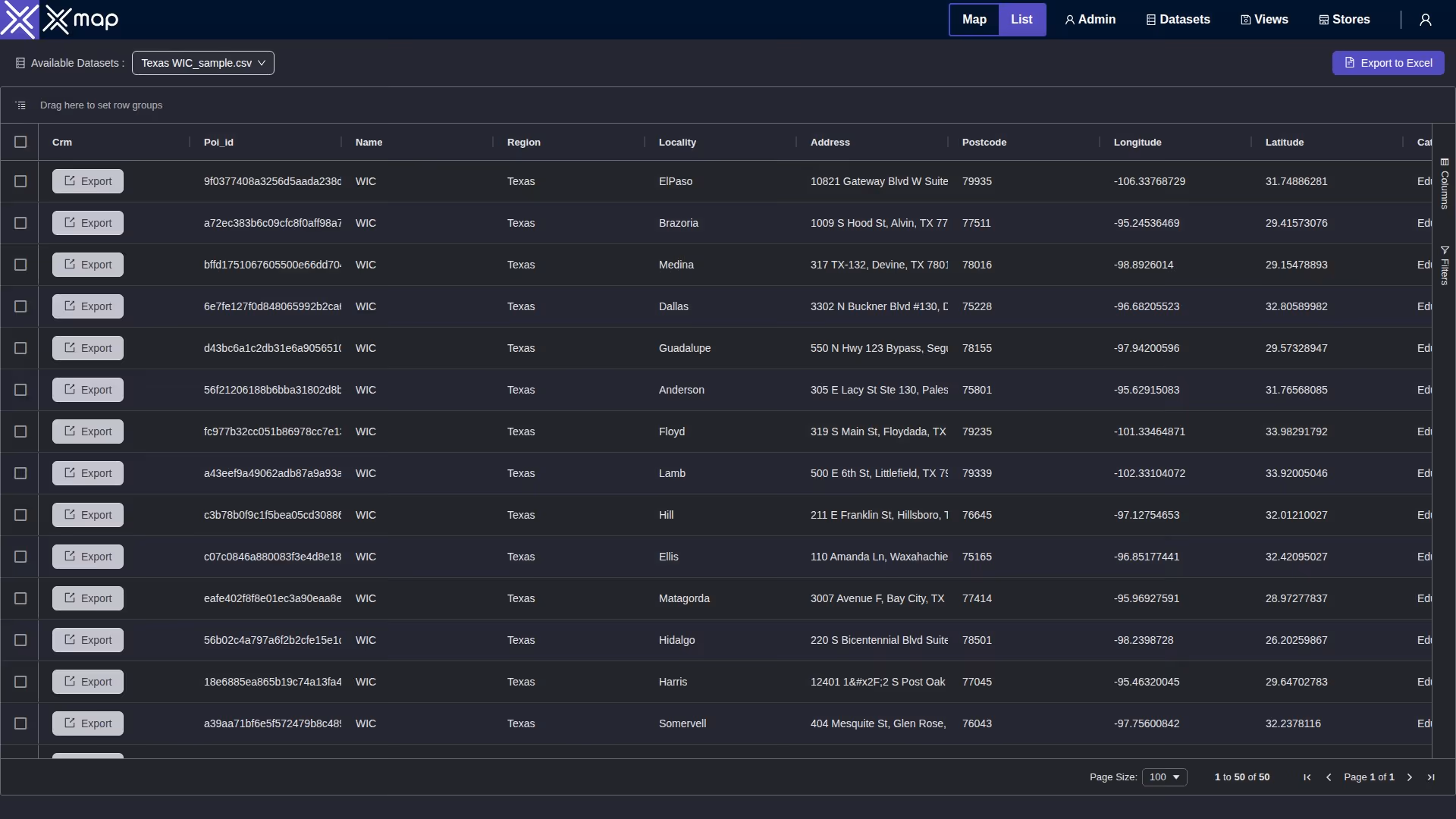Select the Ellis row checkbox

(x=20, y=557)
